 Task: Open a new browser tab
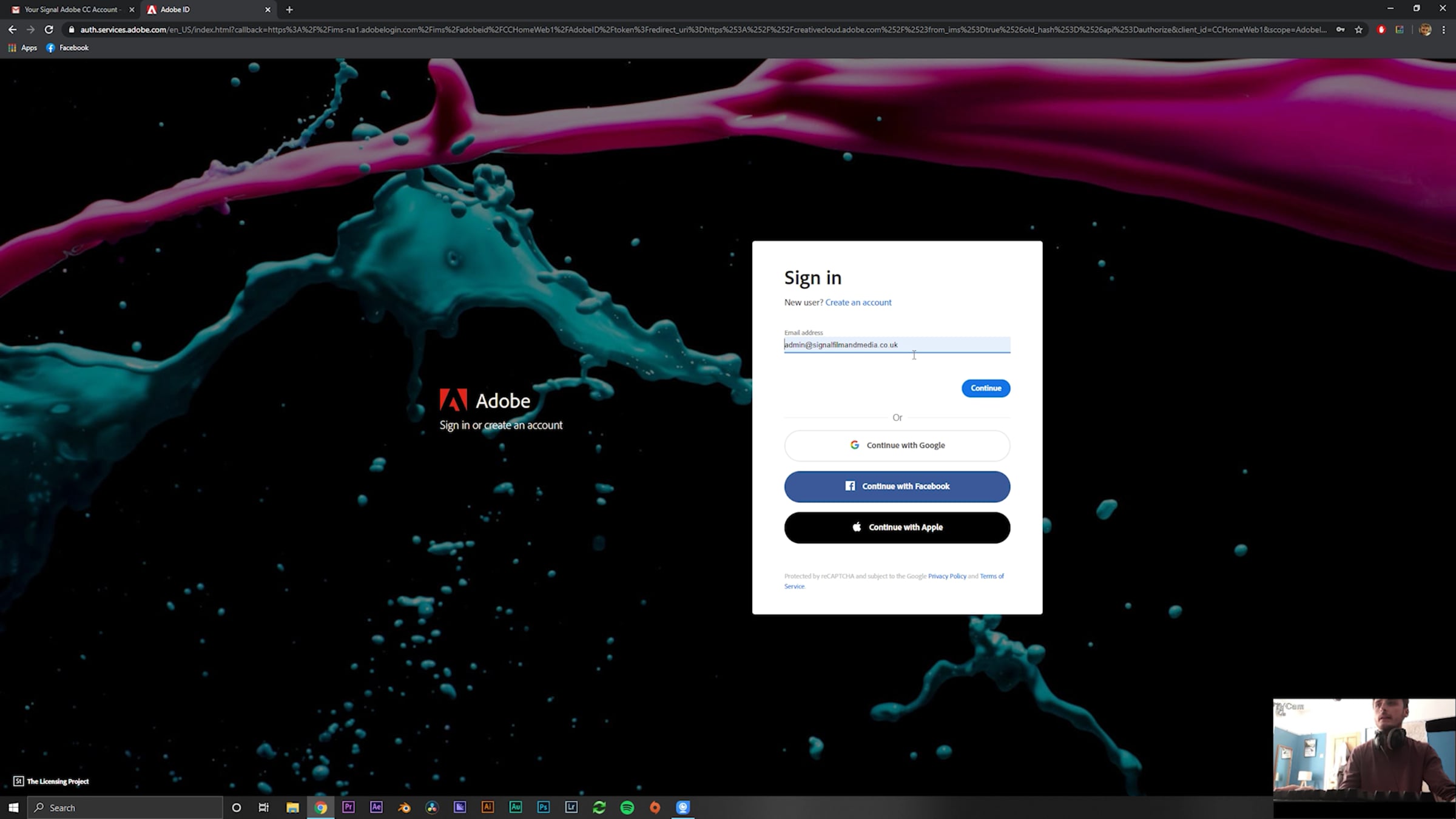coord(289,10)
